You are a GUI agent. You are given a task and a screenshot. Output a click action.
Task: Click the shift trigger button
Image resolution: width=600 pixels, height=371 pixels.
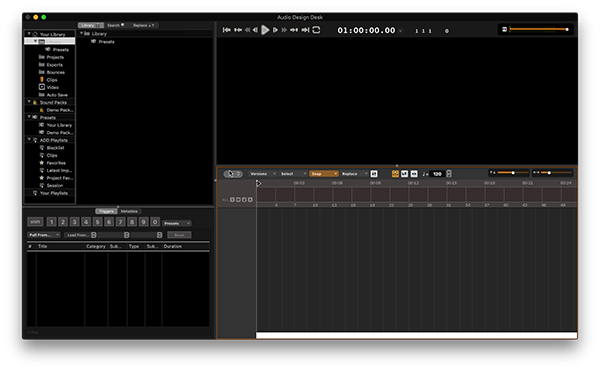click(35, 222)
